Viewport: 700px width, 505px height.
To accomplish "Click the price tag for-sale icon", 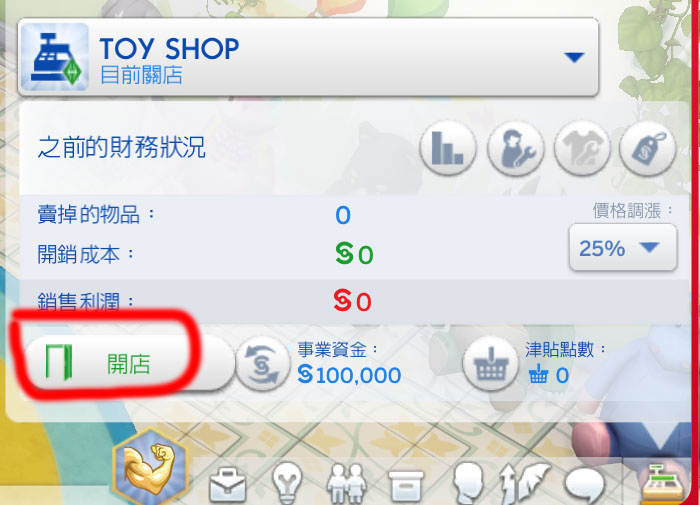I will tap(648, 148).
